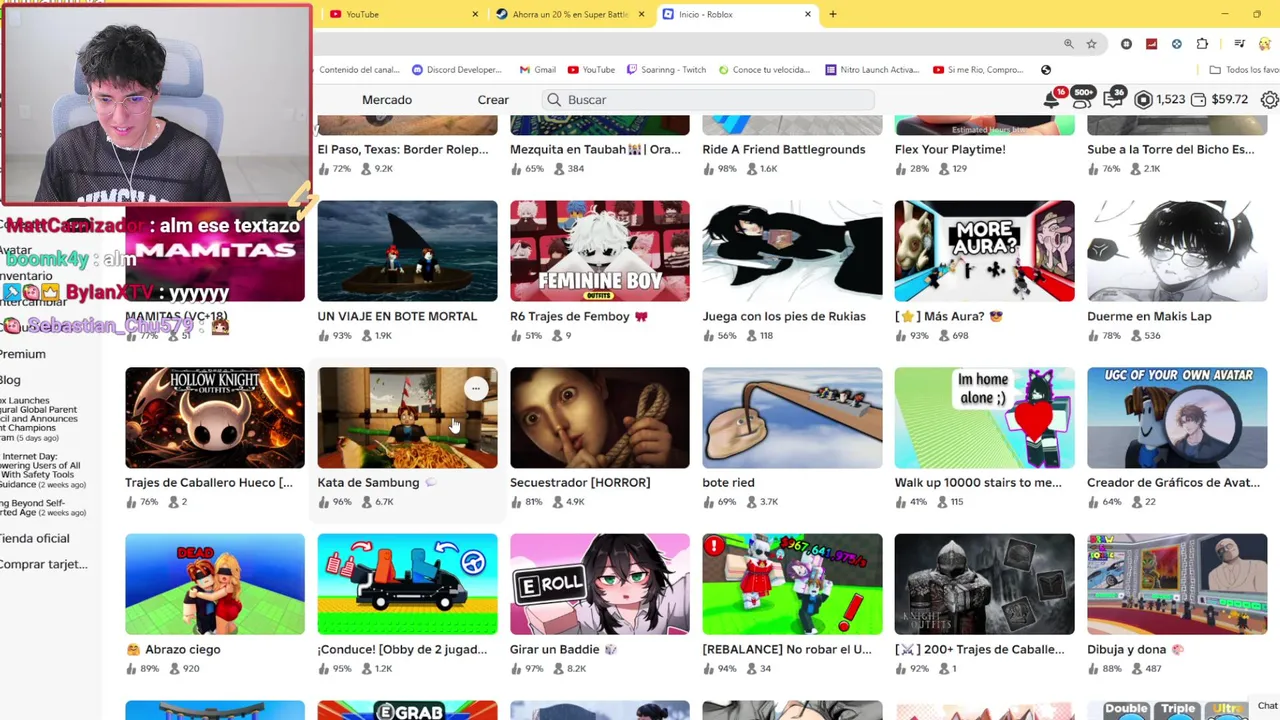The image size is (1280, 720).
Task: Click the Buscar search field
Action: click(x=709, y=100)
